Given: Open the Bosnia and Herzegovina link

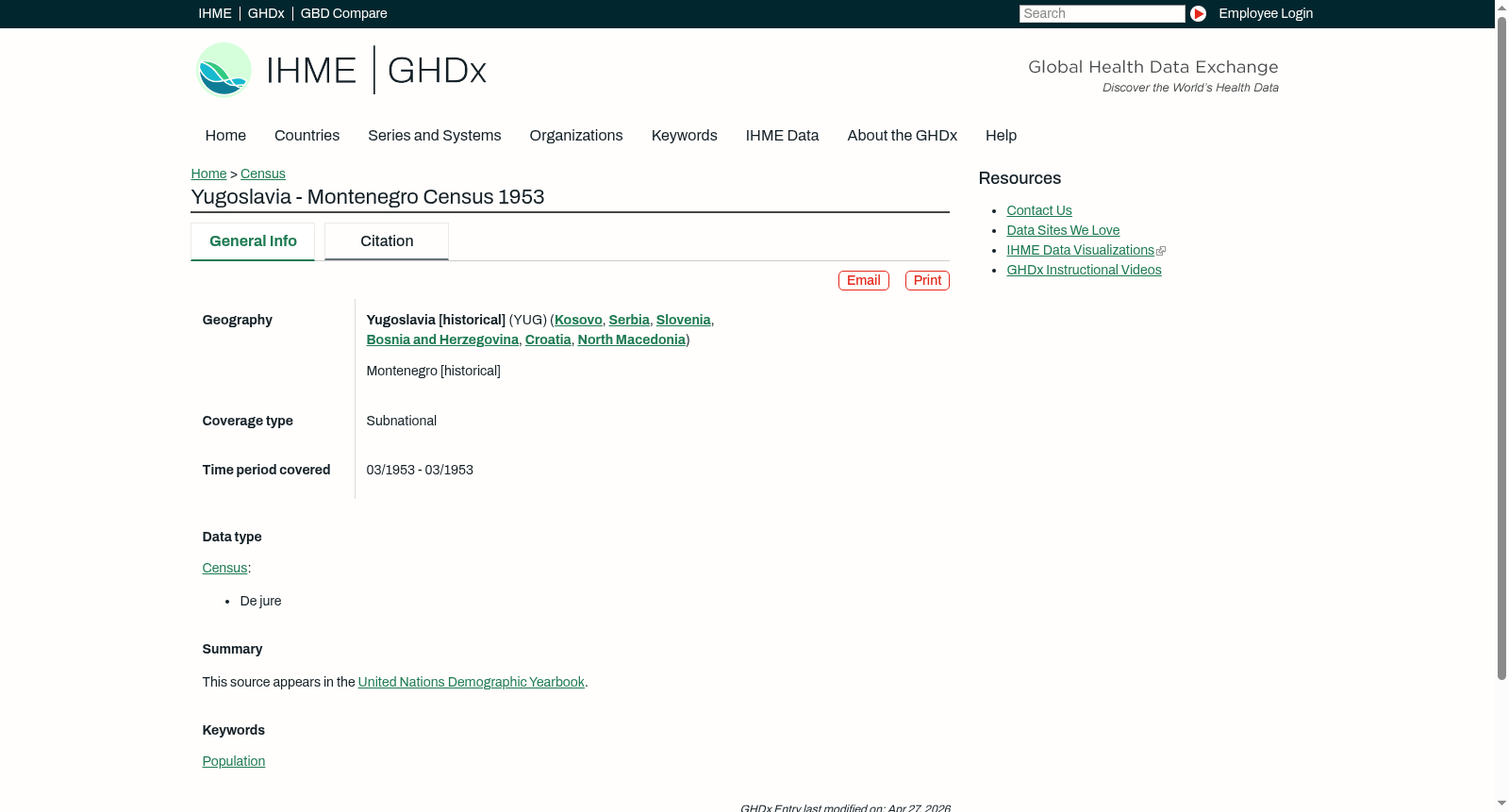Looking at the screenshot, I should point(442,340).
